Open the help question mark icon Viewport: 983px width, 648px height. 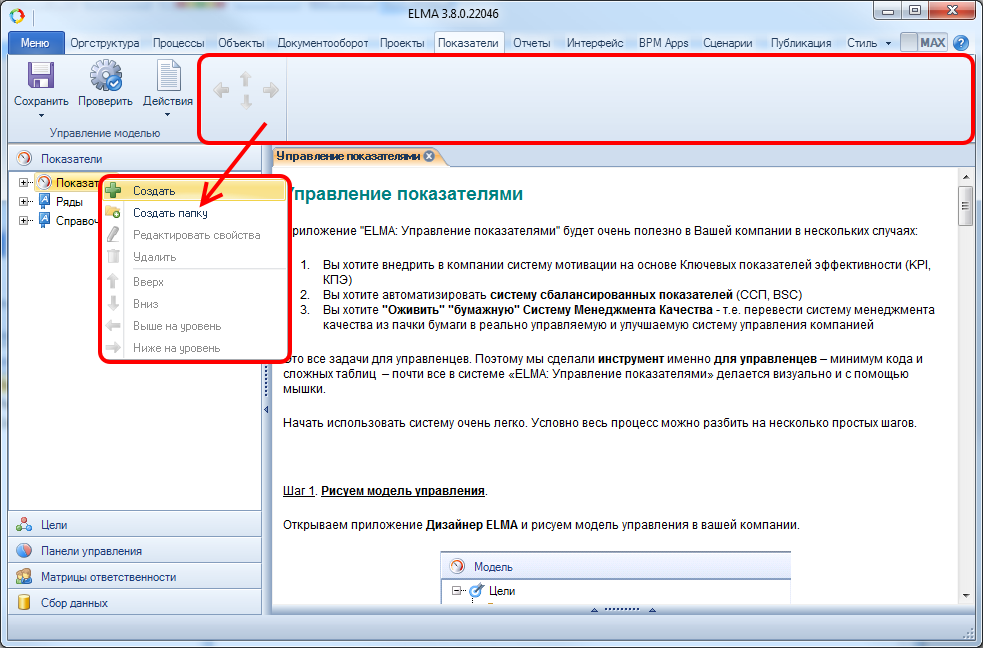pos(961,43)
